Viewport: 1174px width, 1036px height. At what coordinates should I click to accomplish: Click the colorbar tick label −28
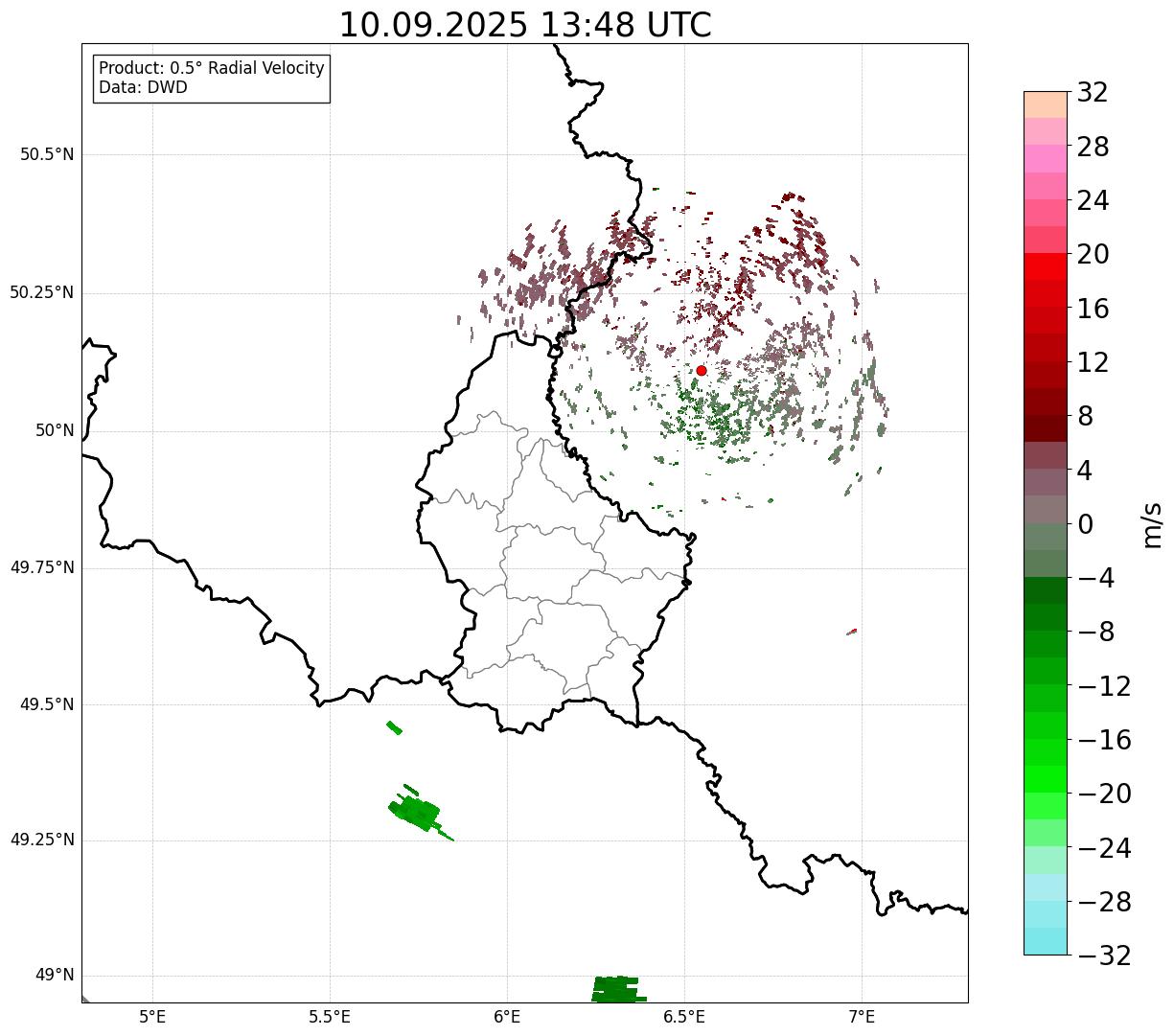tap(1104, 902)
